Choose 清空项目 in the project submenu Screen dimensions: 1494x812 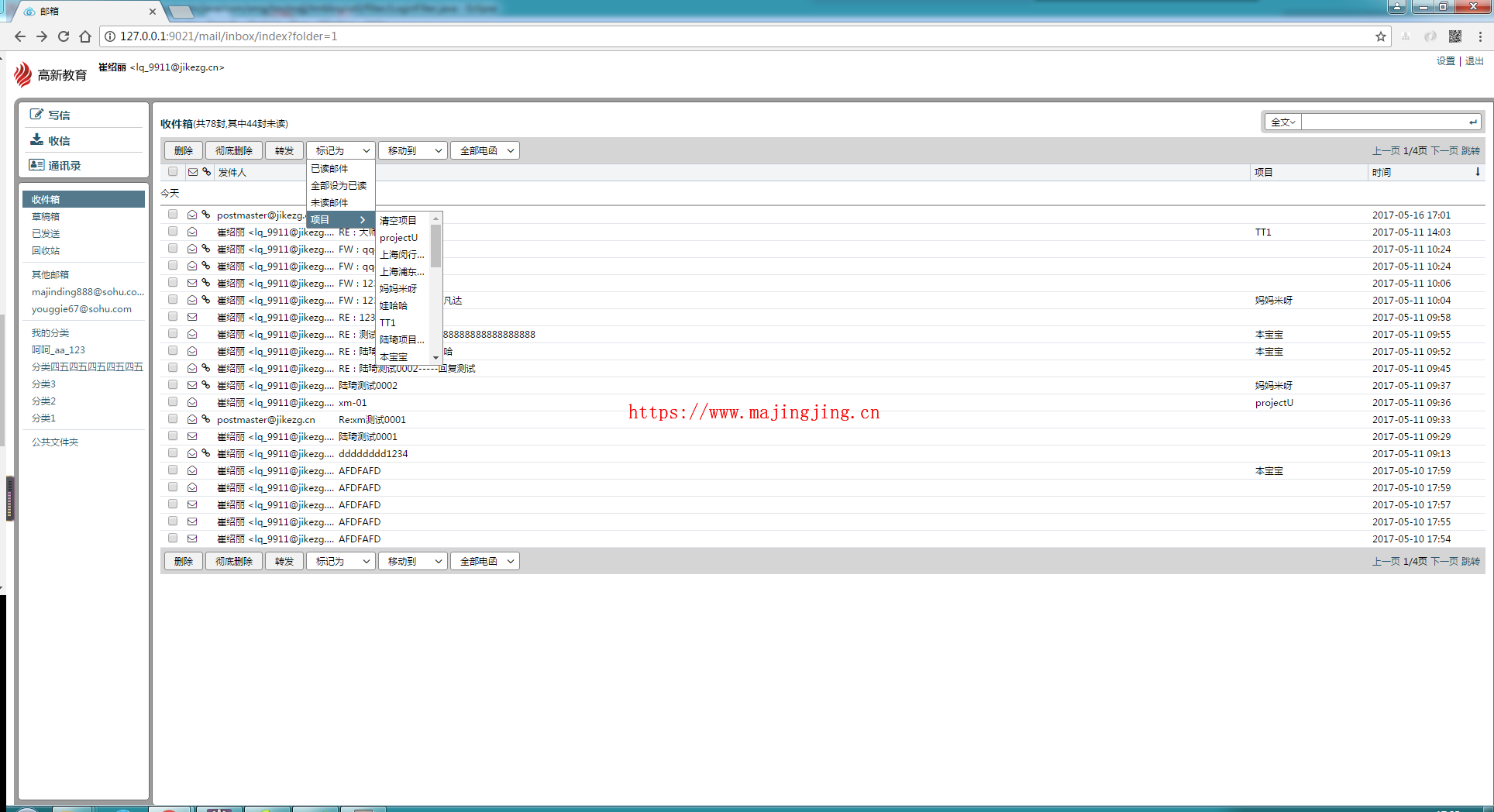click(404, 221)
